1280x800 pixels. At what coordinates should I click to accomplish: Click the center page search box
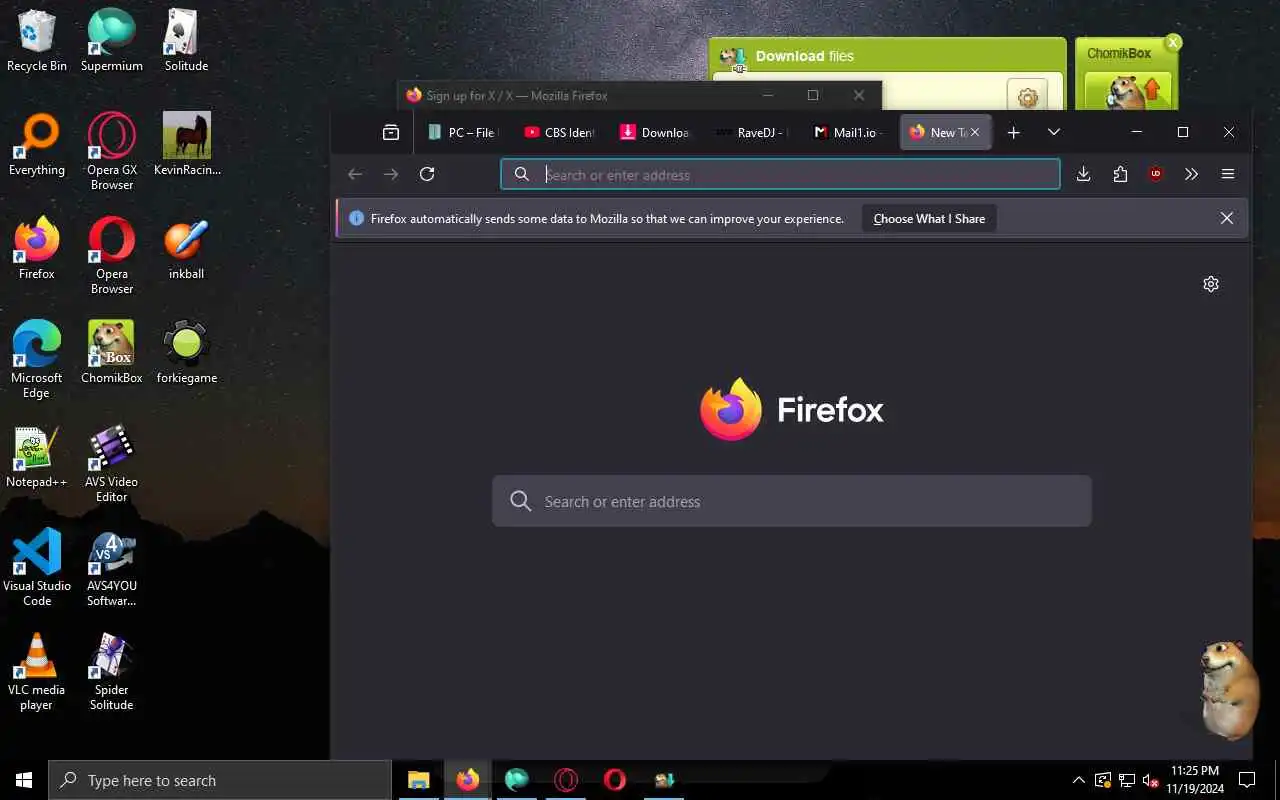coord(791,501)
